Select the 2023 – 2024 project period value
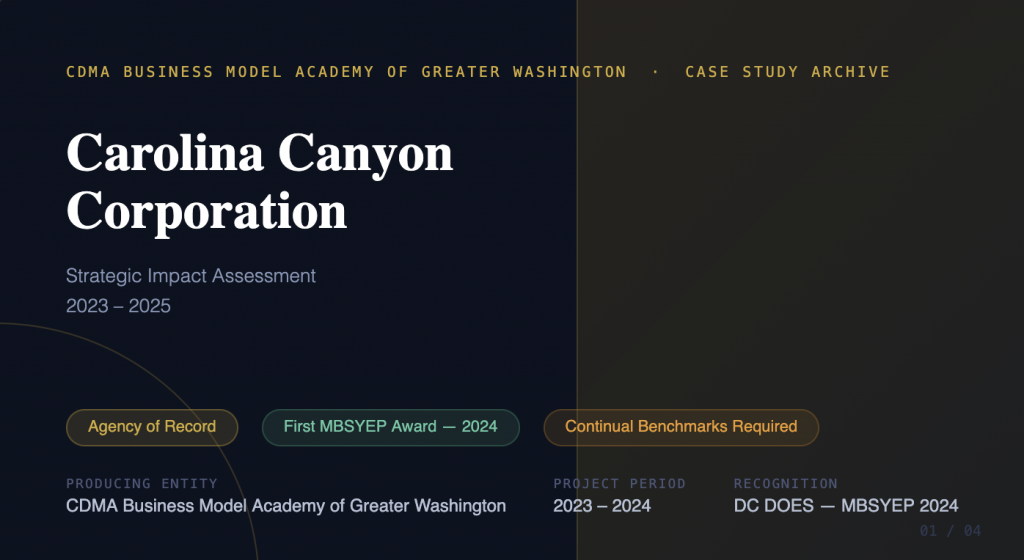The width and height of the screenshot is (1024, 560). point(601,506)
